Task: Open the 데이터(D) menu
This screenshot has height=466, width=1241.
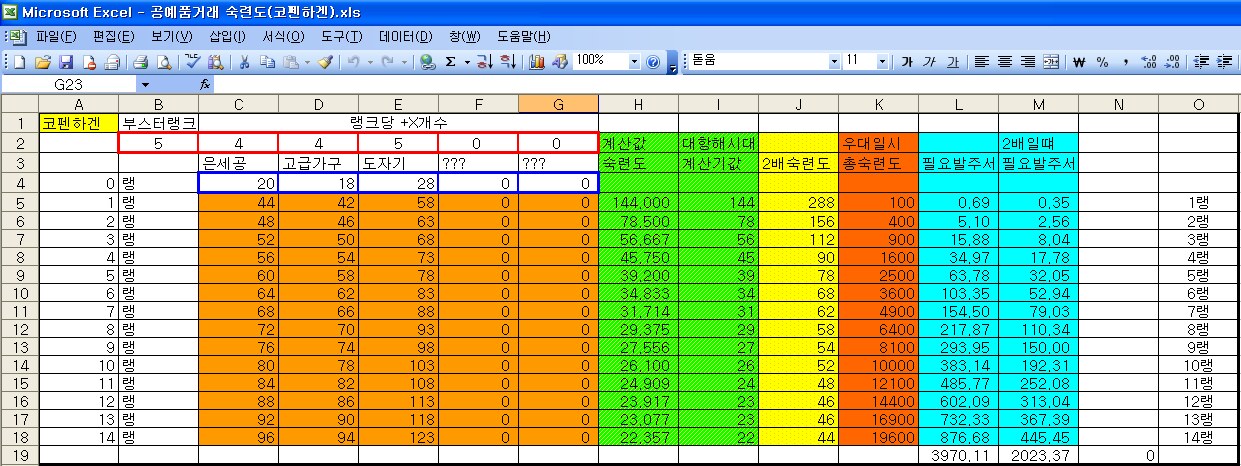Action: (x=405, y=37)
